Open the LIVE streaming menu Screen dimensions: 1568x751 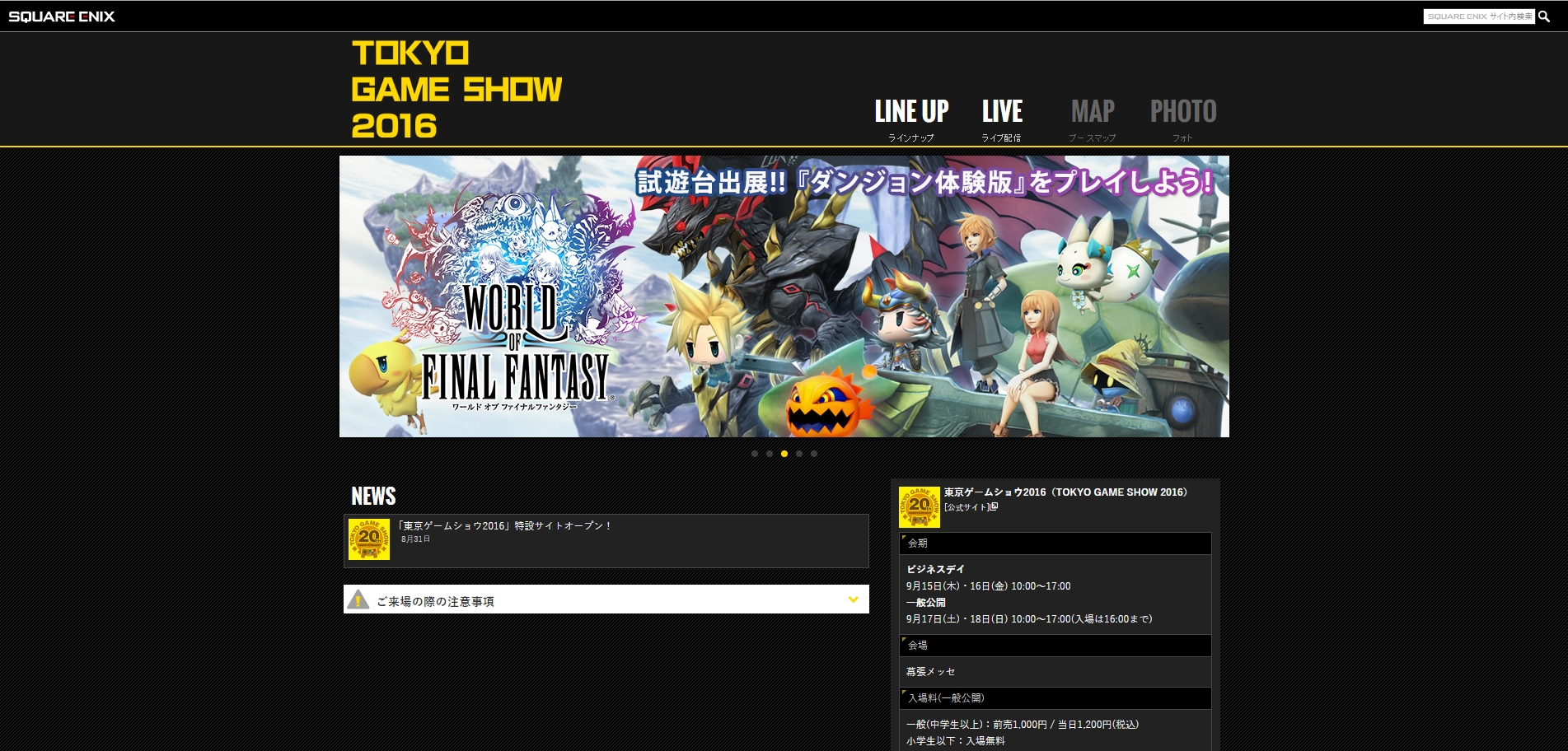pyautogui.click(x=1002, y=119)
